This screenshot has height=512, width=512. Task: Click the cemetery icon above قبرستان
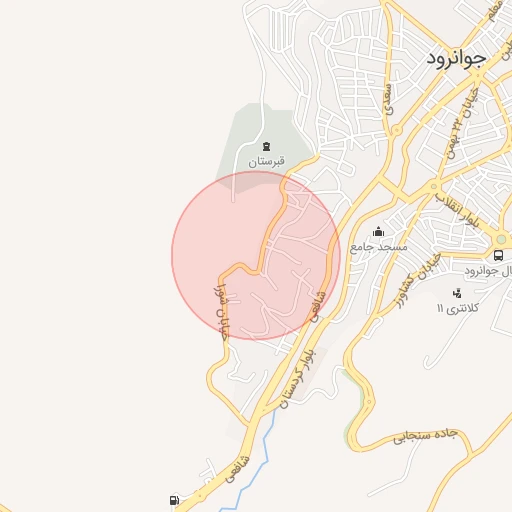(266, 147)
